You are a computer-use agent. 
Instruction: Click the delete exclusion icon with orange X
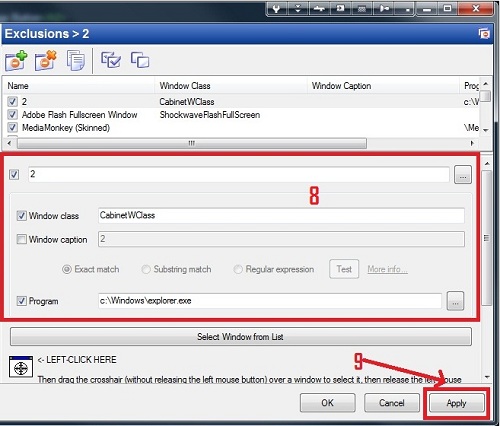pos(46,60)
